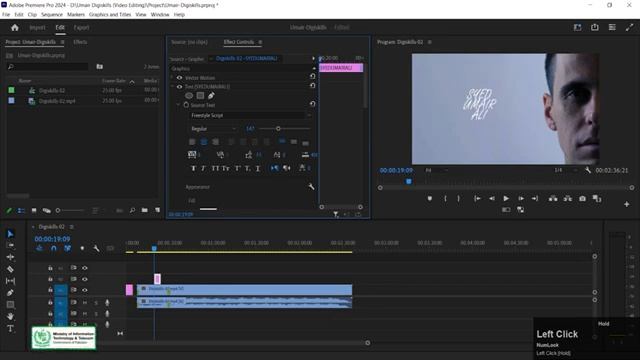Click the Lift button in Program monitor

click(x=553, y=198)
